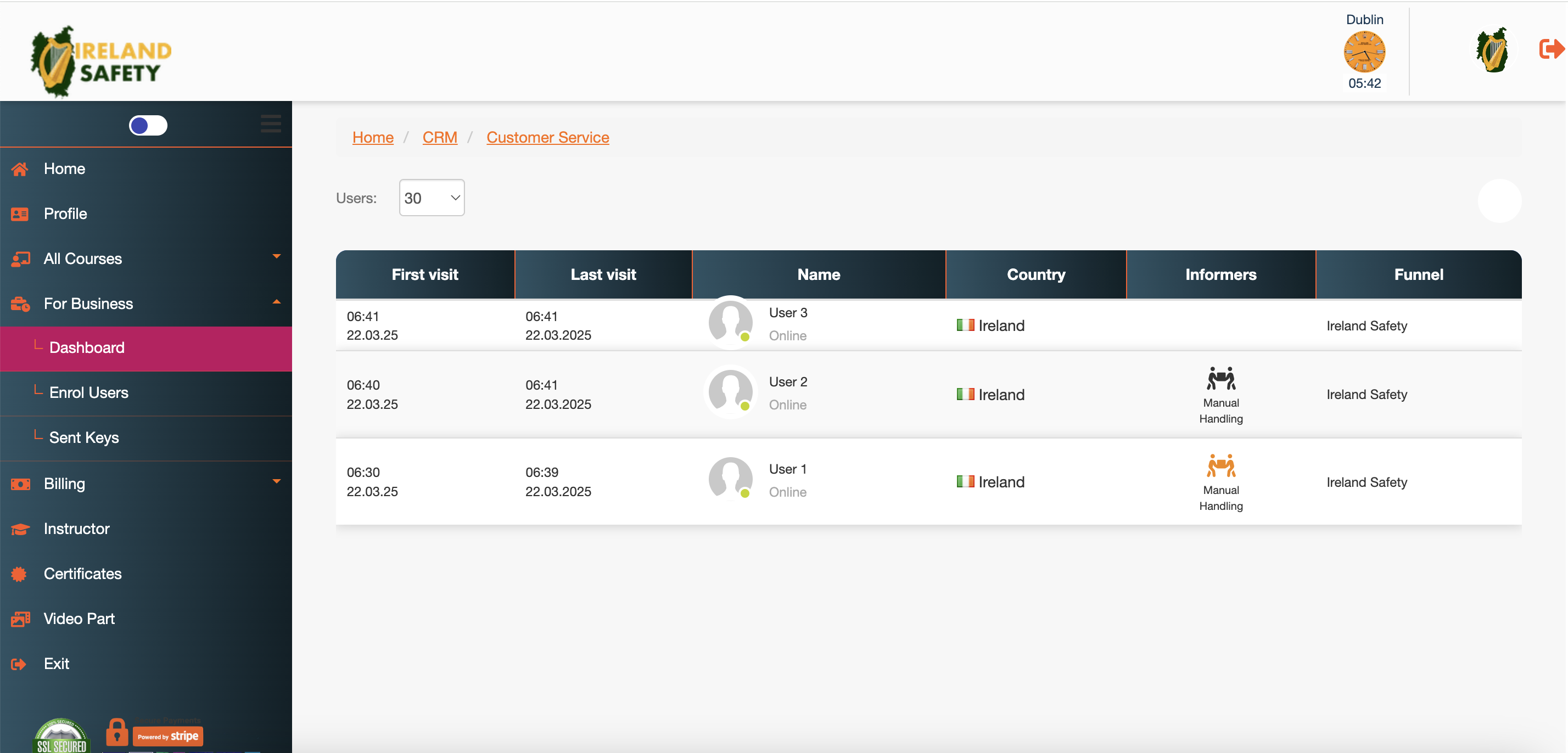Click the Irish flag in User 3 row
The image size is (1568, 753).
(965, 325)
